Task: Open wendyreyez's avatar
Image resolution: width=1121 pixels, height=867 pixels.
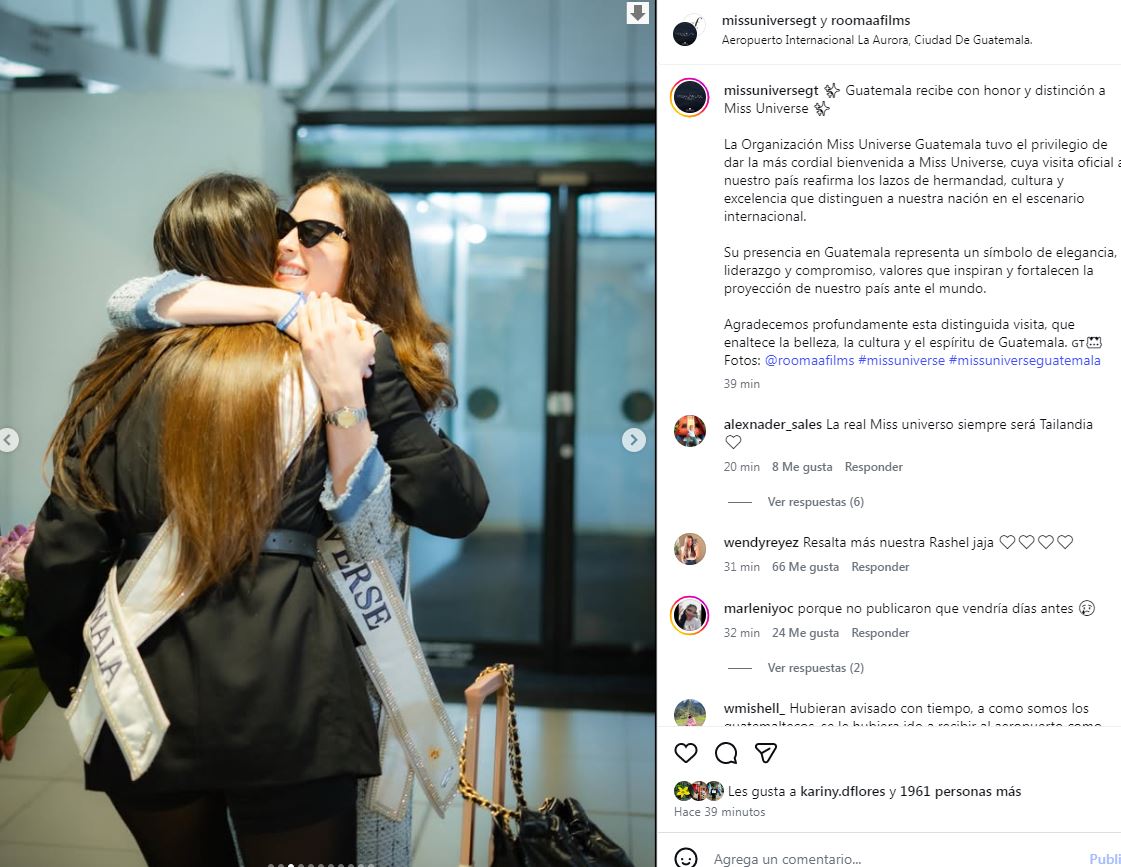Action: pos(690,549)
